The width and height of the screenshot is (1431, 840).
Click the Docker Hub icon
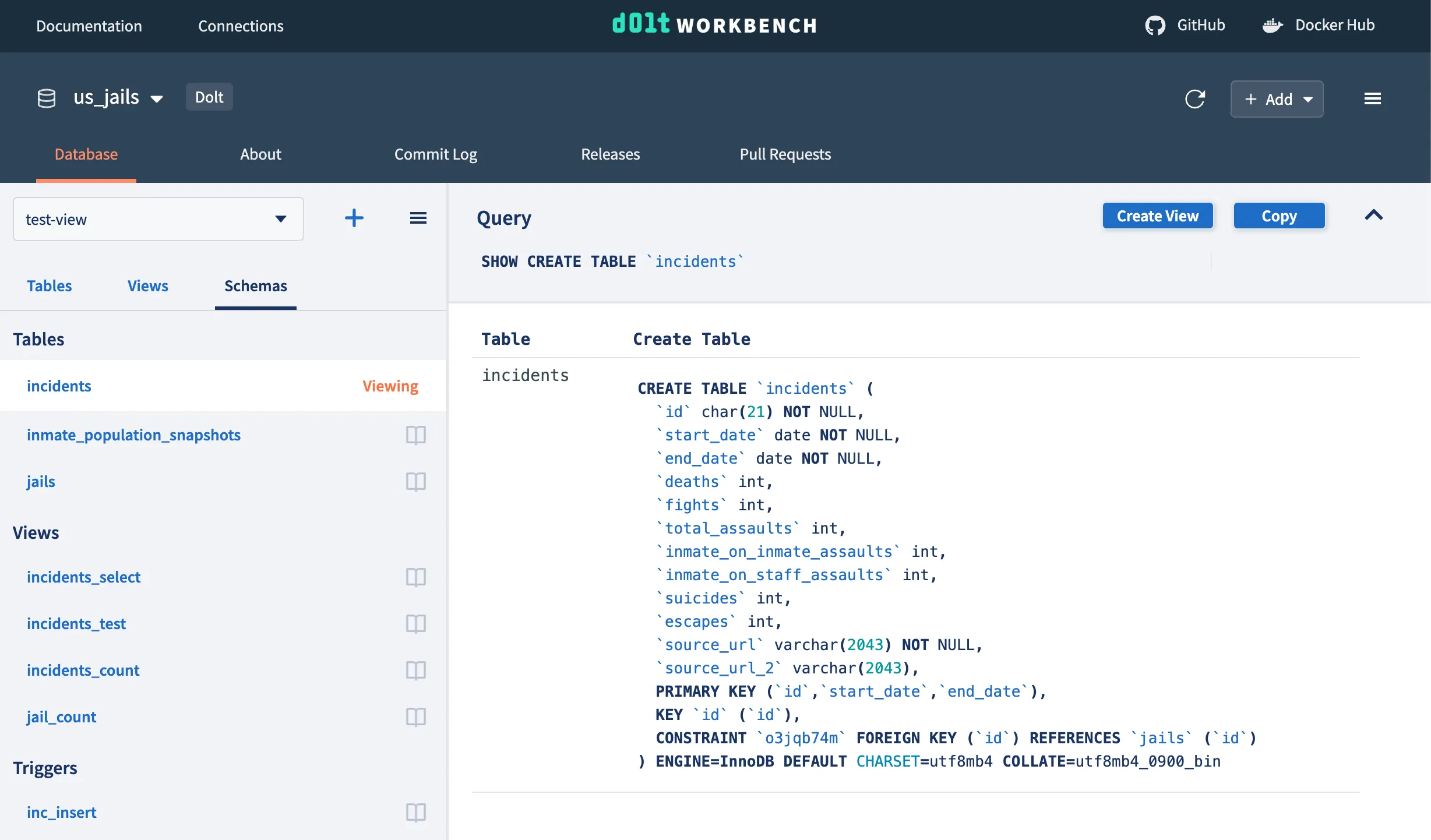click(x=1273, y=24)
